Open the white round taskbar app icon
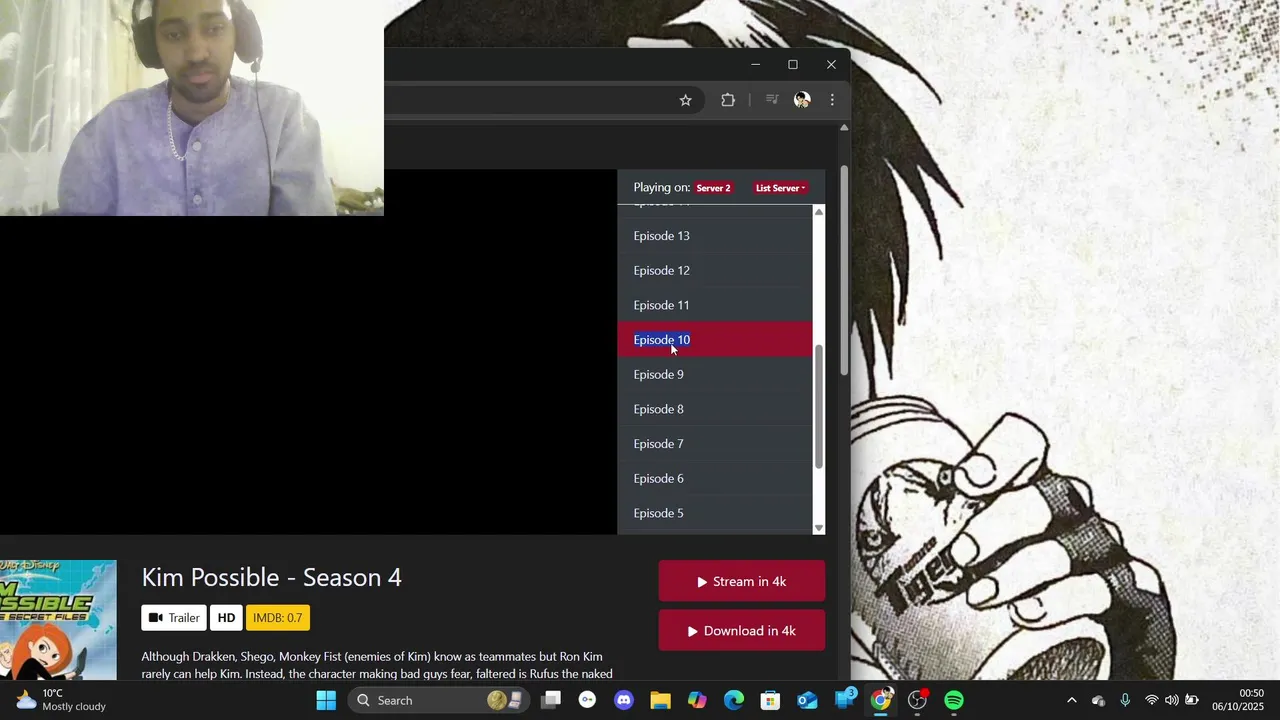 tap(587, 700)
